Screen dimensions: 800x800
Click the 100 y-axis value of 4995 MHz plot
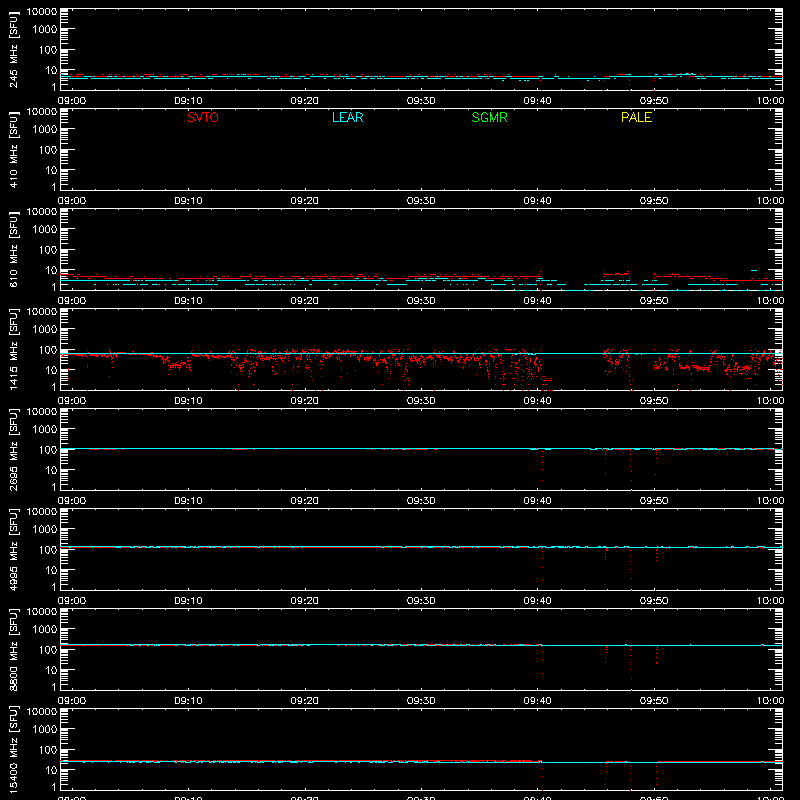48,550
